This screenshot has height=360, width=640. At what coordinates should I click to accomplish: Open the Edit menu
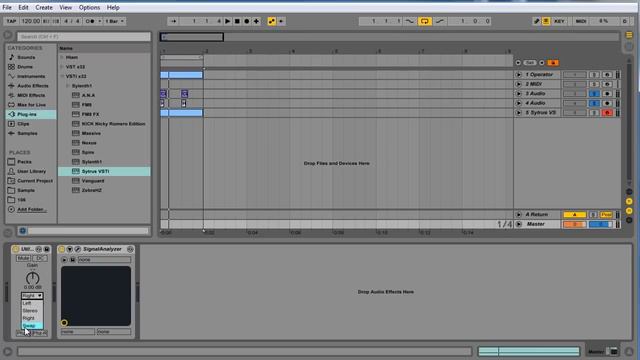(23, 7)
